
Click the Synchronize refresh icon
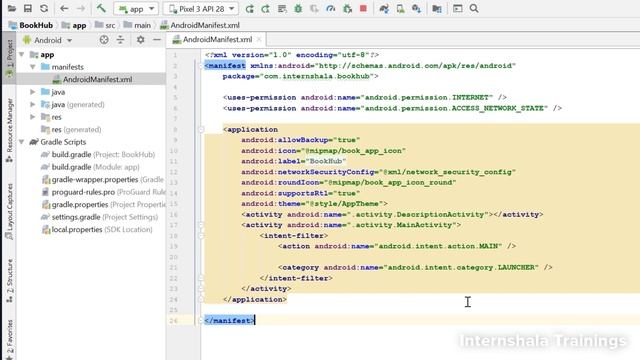pyautogui.click(x=44, y=9)
